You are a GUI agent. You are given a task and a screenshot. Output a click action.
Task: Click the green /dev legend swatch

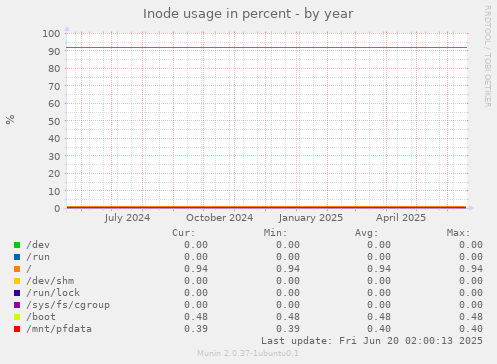(17, 245)
